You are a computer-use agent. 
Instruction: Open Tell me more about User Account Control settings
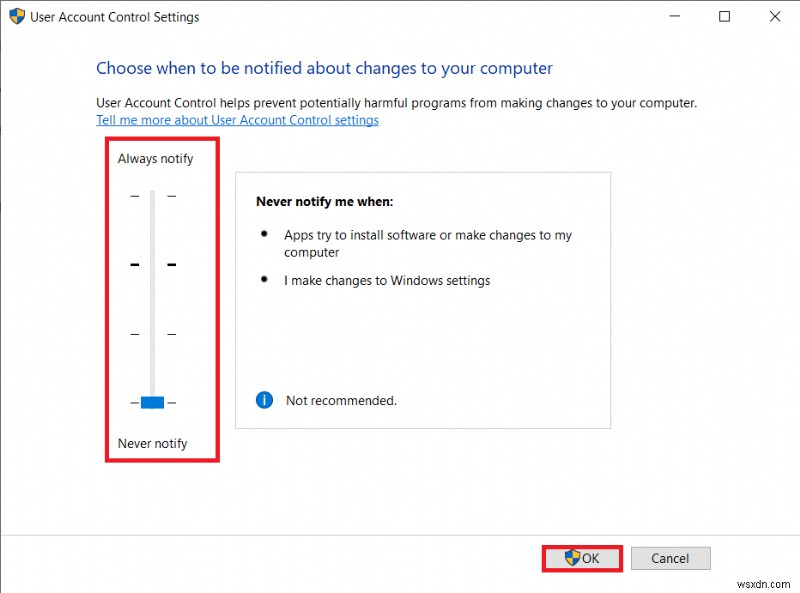pos(237,120)
